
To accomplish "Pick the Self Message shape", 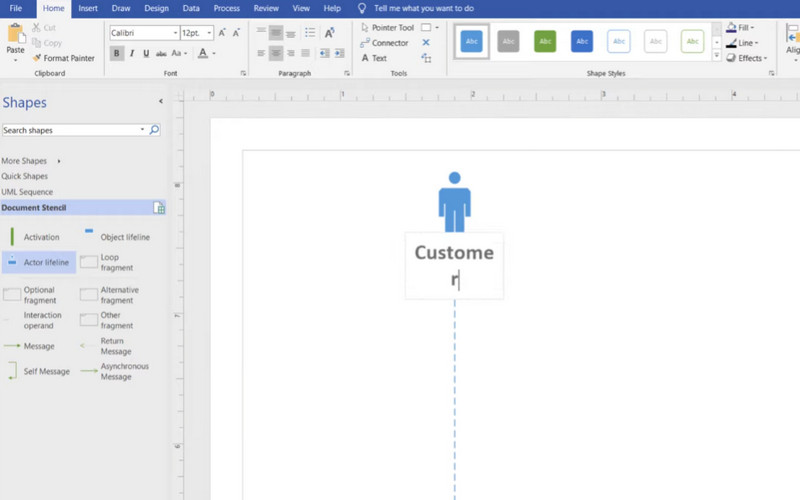I will (x=39, y=371).
